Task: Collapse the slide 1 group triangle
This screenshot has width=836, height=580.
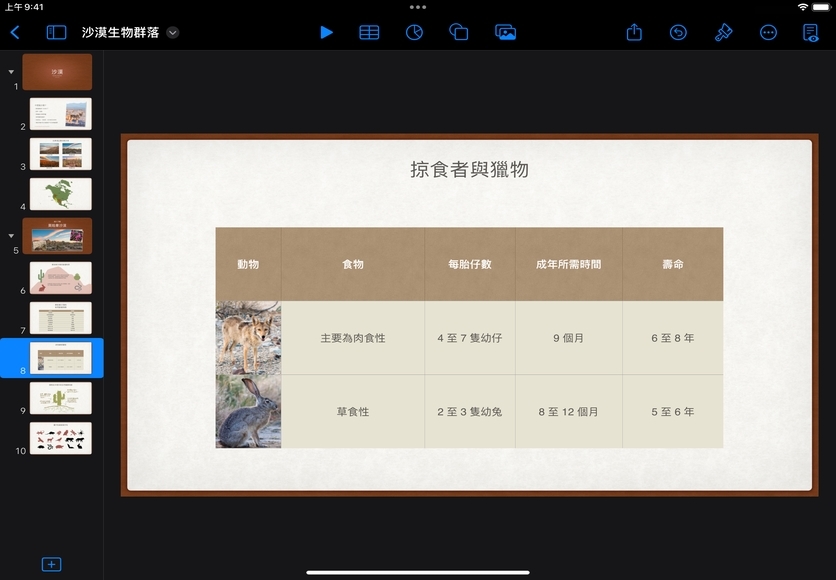Action: (x=11, y=72)
